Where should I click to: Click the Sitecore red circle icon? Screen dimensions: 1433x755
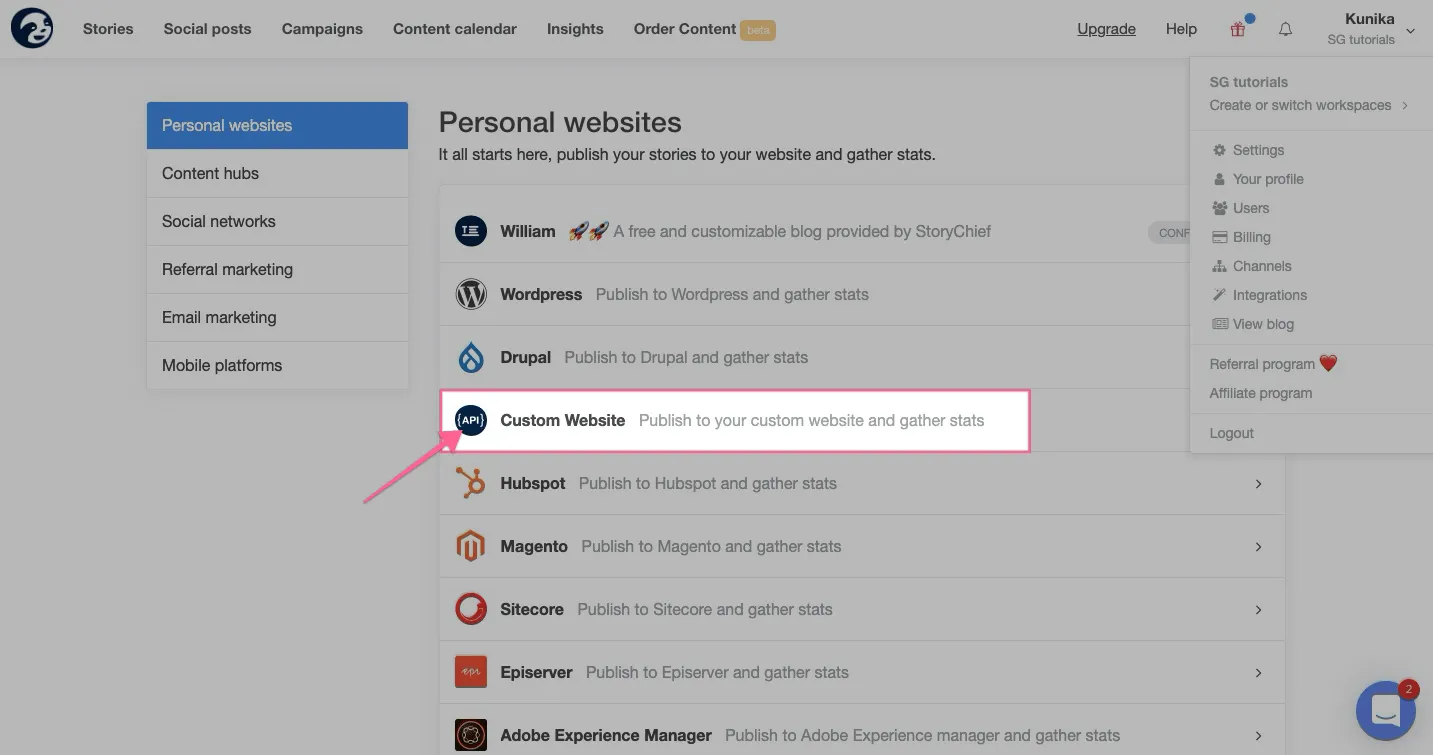(x=471, y=609)
